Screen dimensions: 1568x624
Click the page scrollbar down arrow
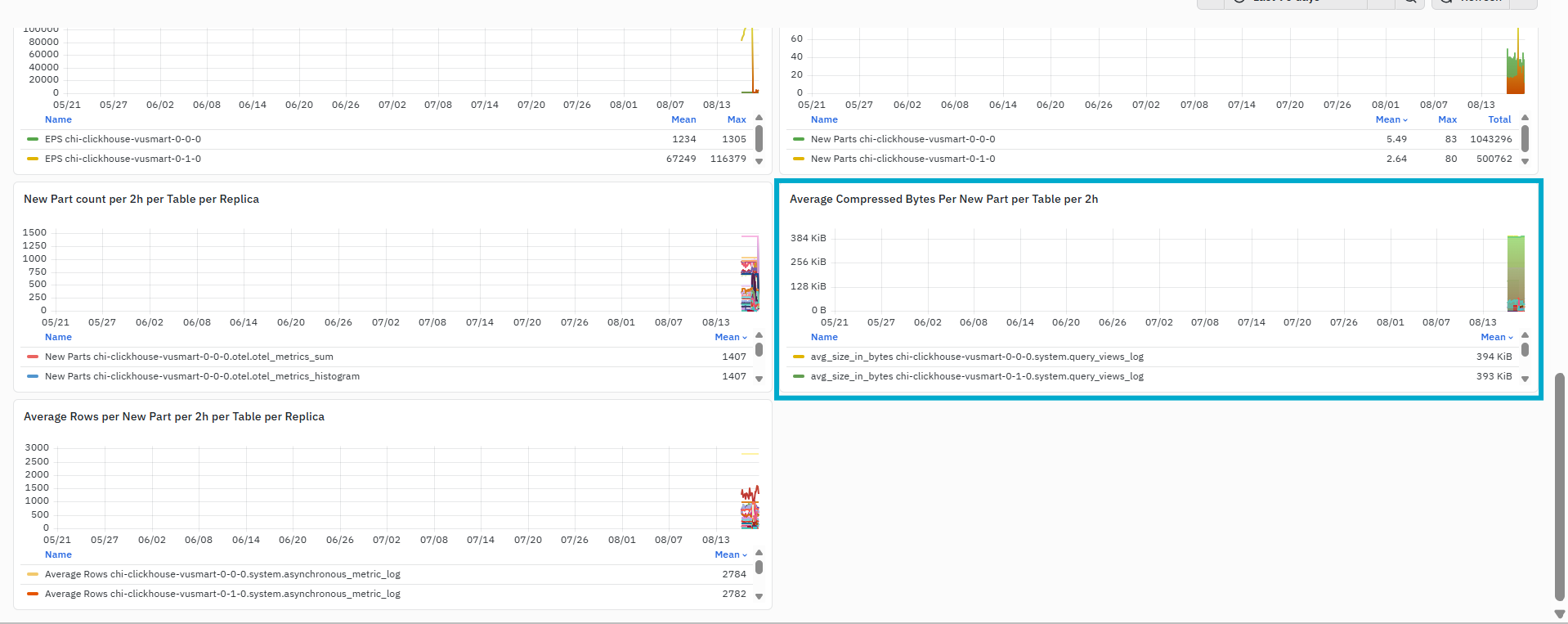coord(1559,613)
